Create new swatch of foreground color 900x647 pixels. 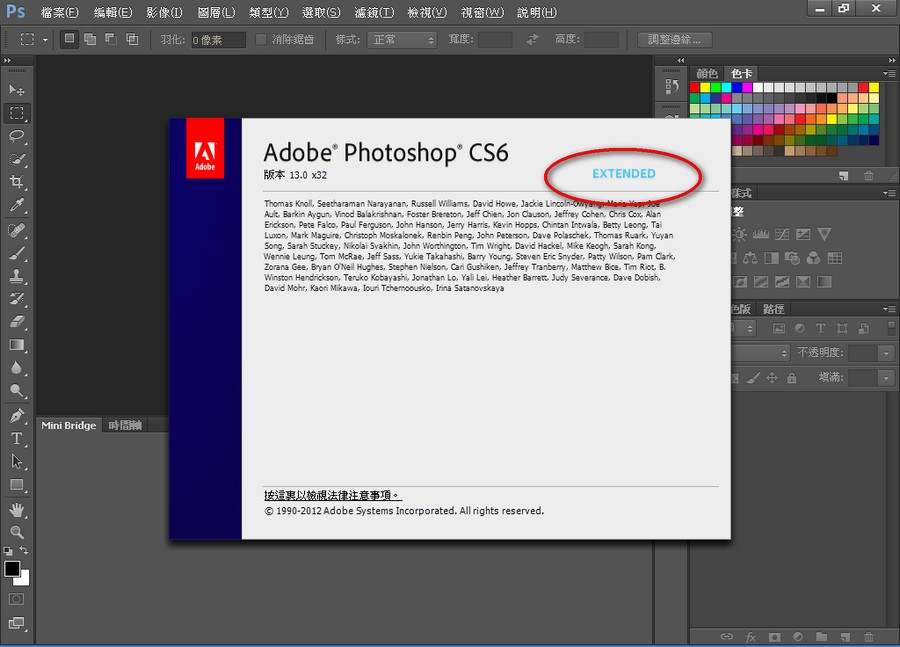click(843, 176)
